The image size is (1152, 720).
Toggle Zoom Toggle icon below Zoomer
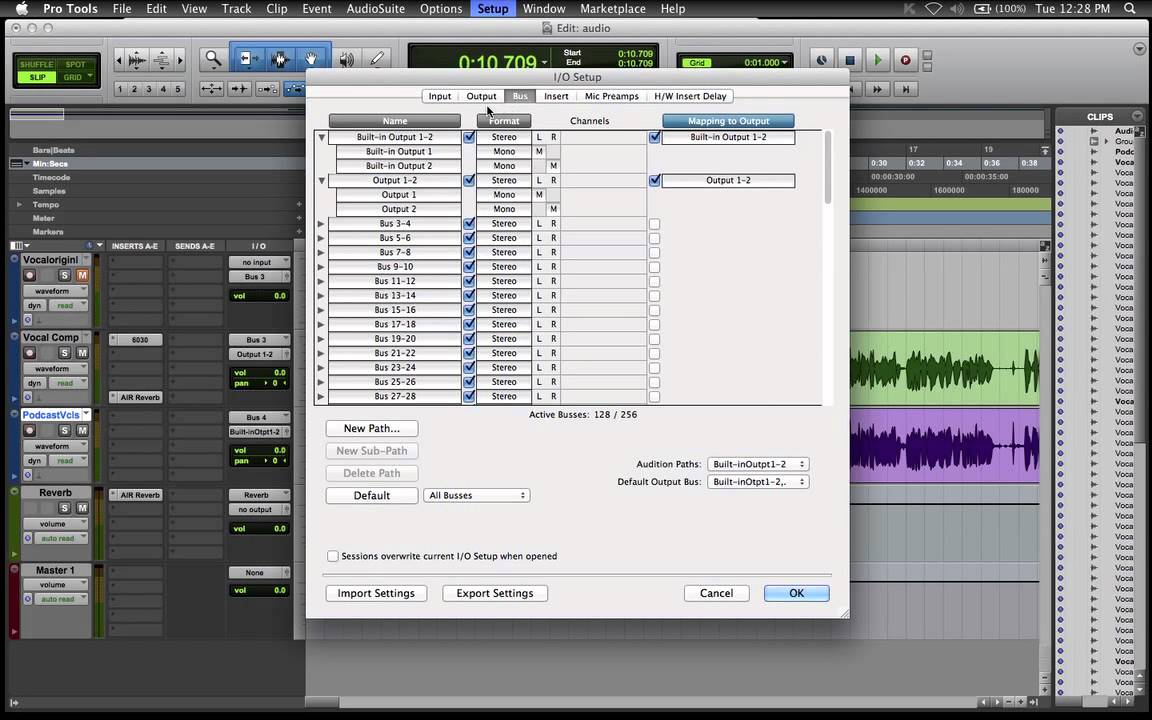coord(212,89)
